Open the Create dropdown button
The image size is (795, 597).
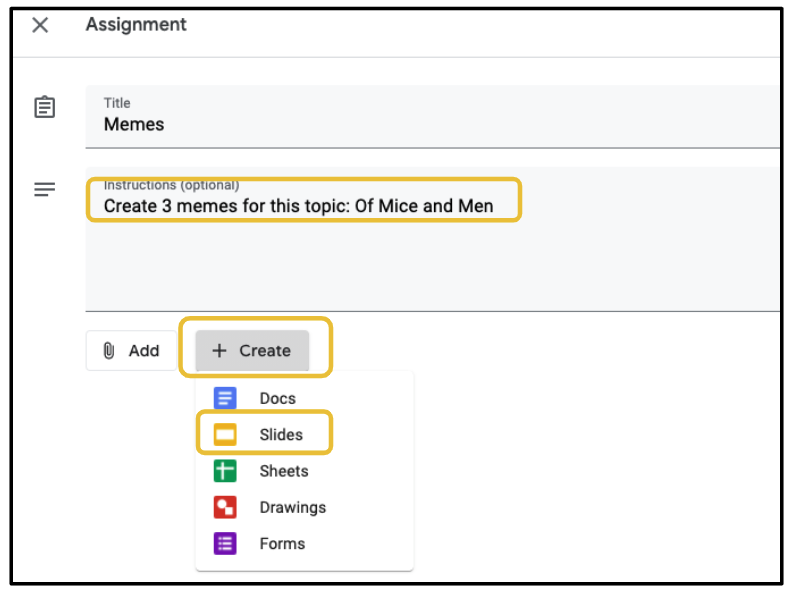[253, 351]
